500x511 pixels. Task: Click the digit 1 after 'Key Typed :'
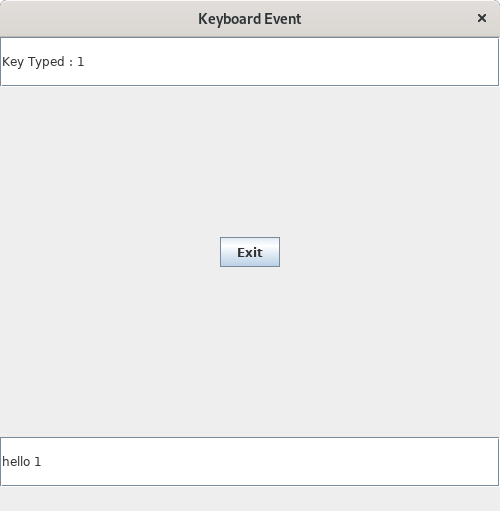pos(81,62)
